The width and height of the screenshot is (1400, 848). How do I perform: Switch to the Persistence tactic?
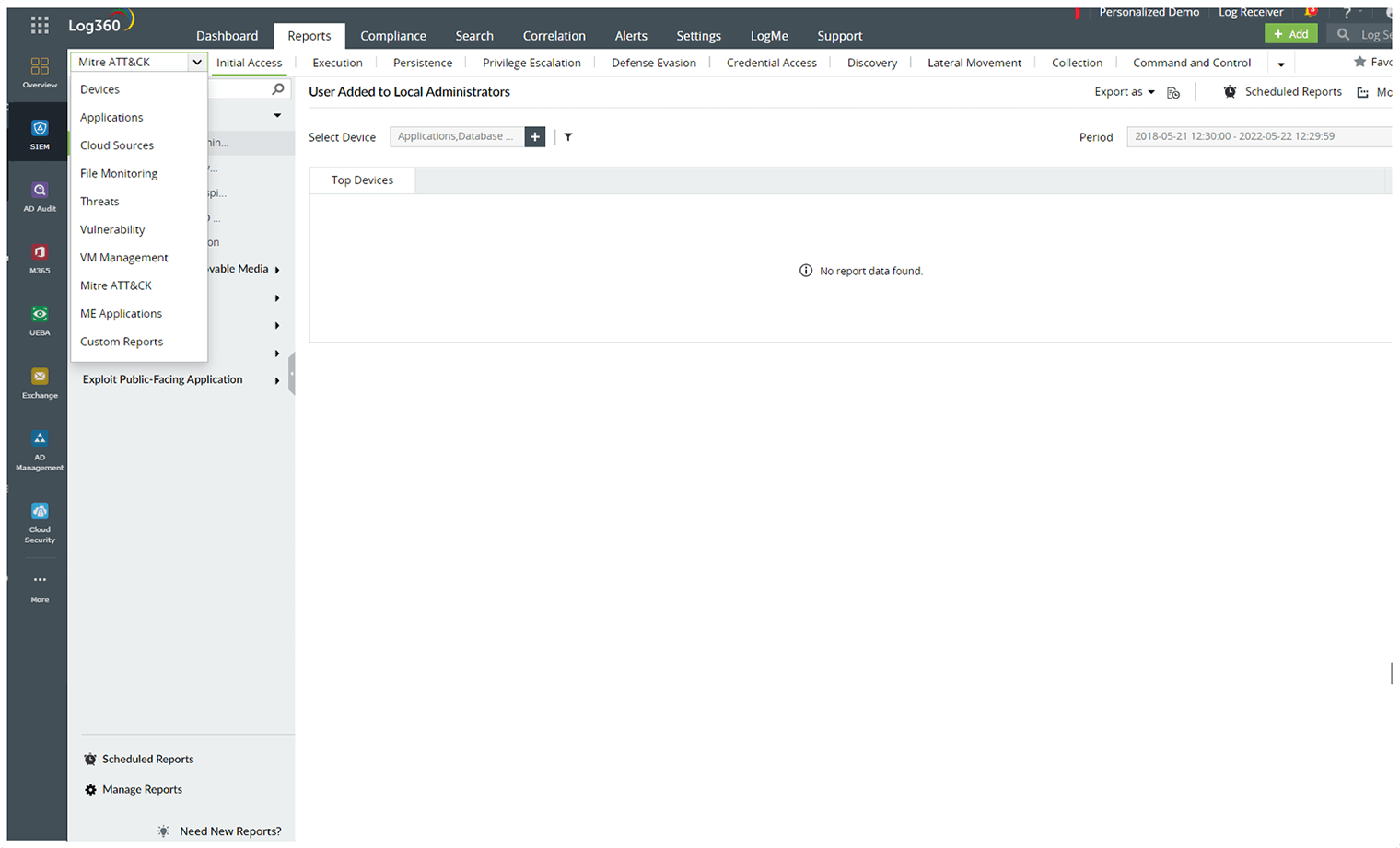coord(423,63)
